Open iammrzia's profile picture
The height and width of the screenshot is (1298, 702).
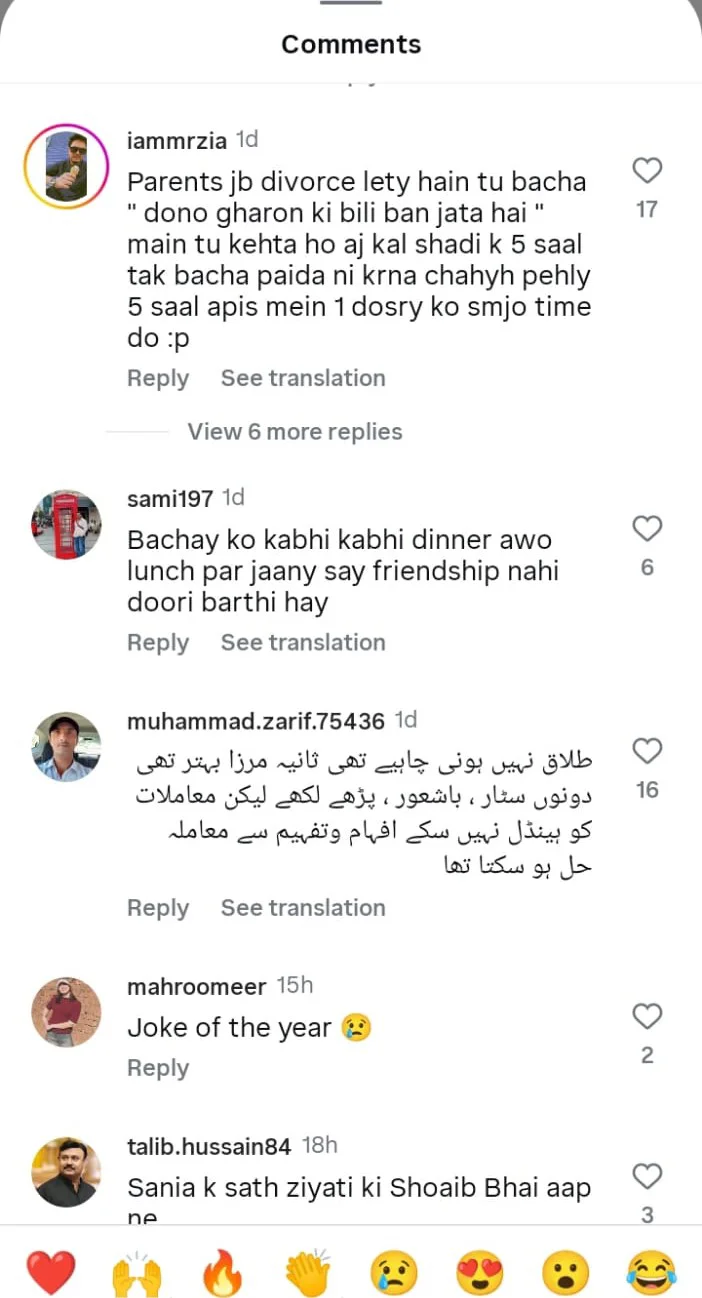coord(65,166)
